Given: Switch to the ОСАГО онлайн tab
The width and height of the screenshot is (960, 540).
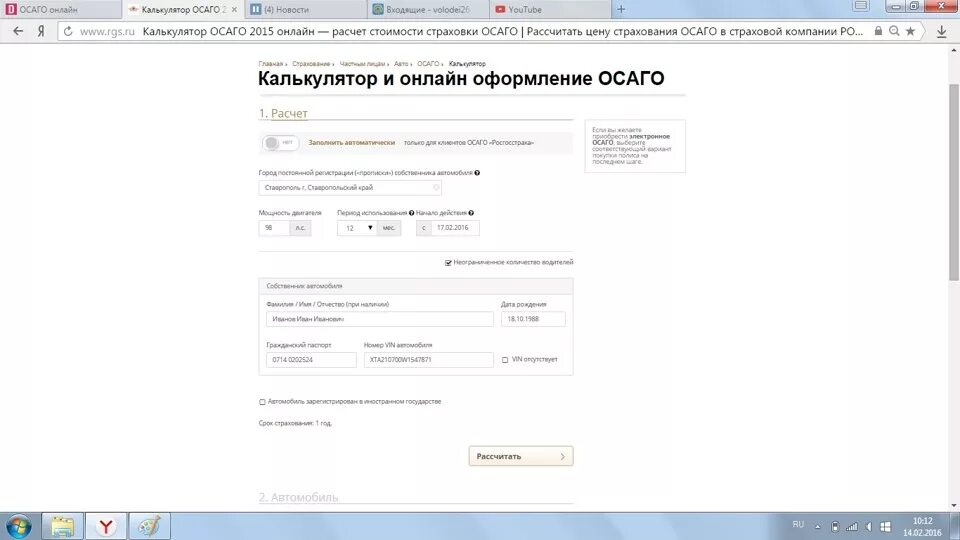Looking at the screenshot, I should [61, 9].
